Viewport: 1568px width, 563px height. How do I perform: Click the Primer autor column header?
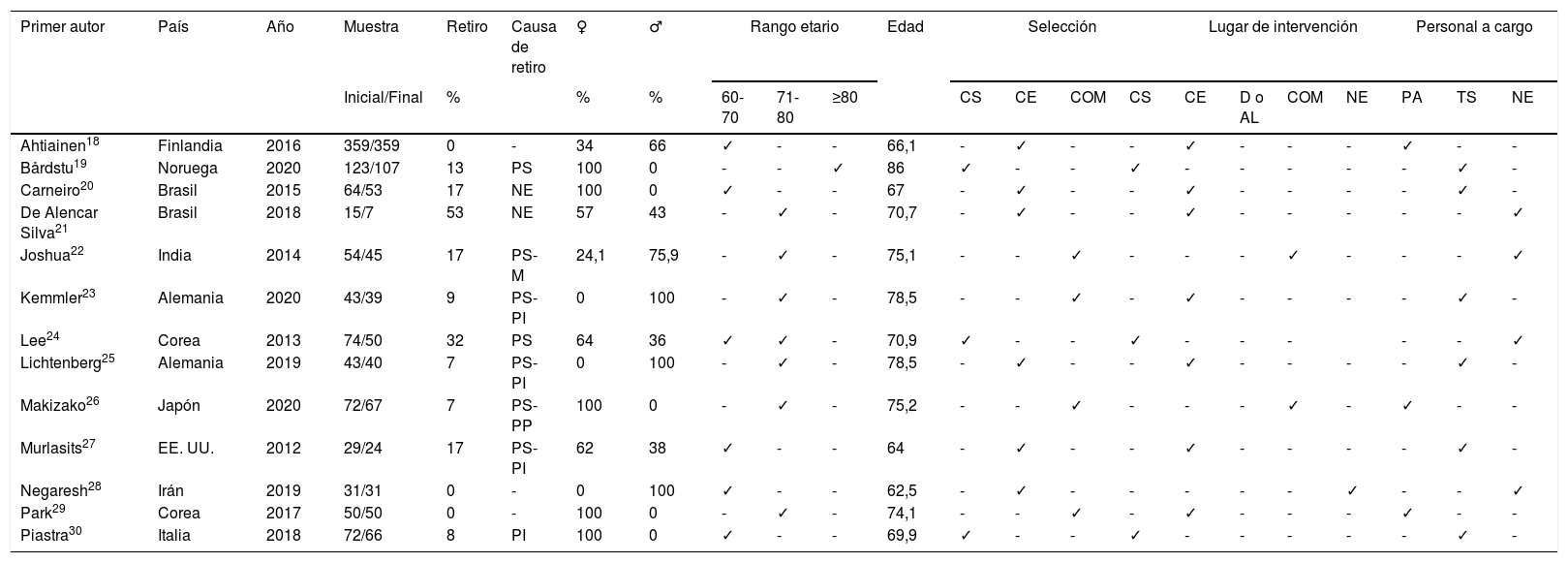[x=63, y=27]
